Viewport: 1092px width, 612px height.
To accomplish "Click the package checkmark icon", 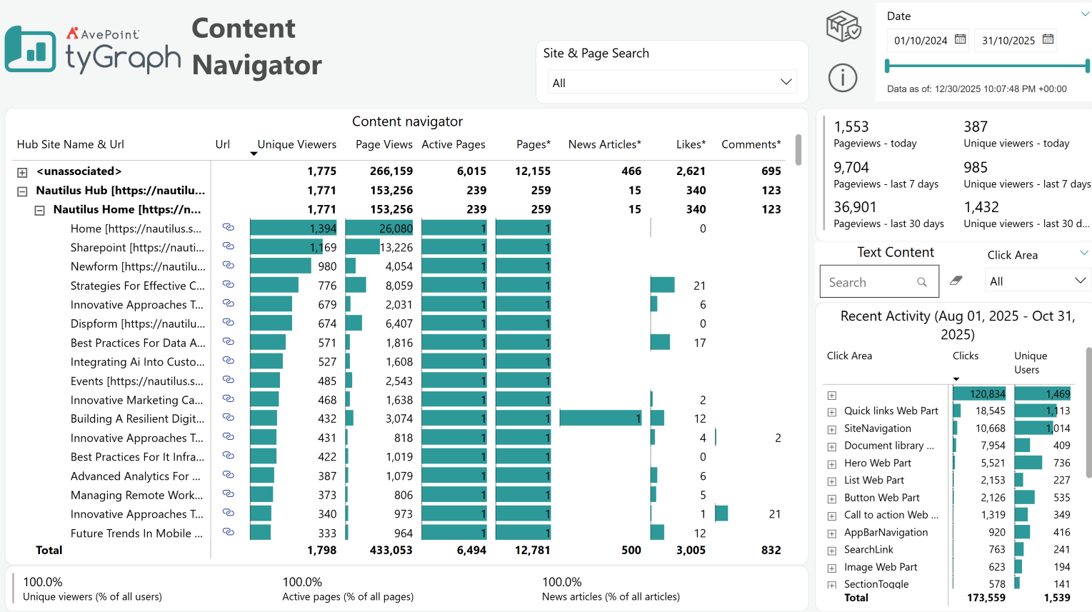I will pyautogui.click(x=843, y=26).
